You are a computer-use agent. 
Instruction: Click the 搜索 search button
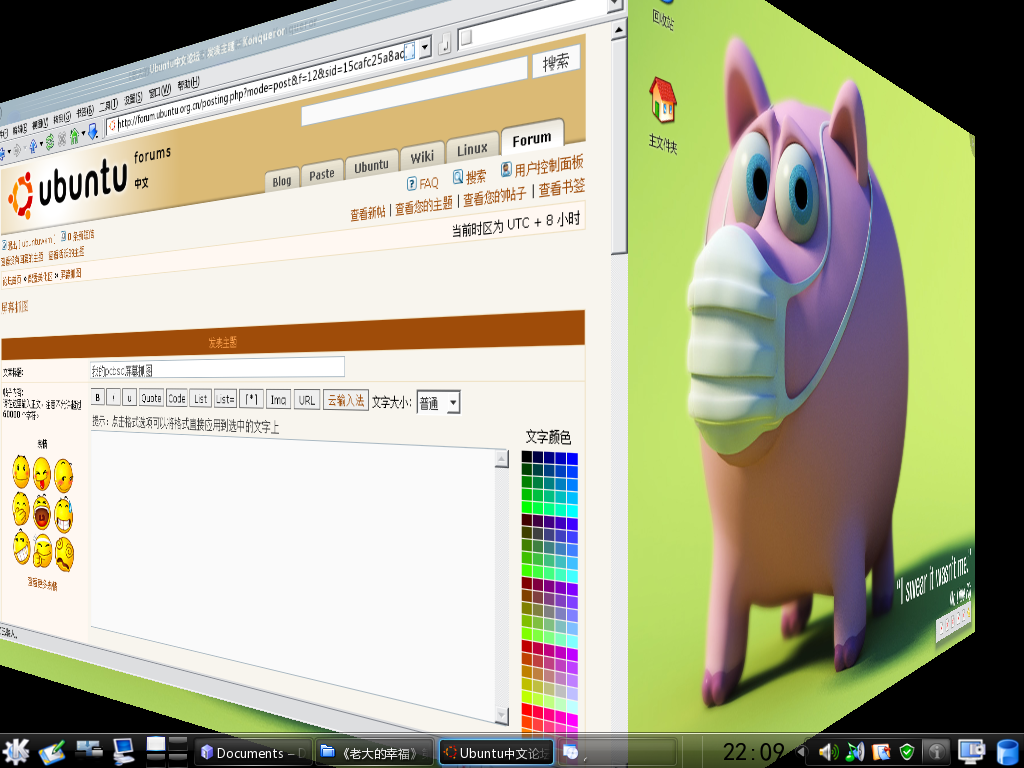tap(556, 63)
